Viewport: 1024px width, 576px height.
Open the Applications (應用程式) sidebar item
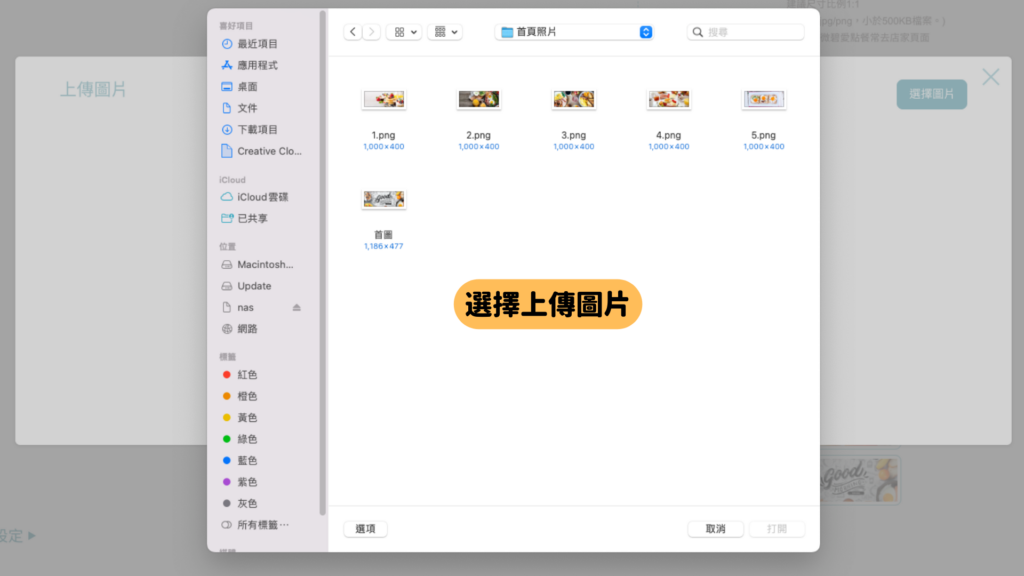click(257, 65)
